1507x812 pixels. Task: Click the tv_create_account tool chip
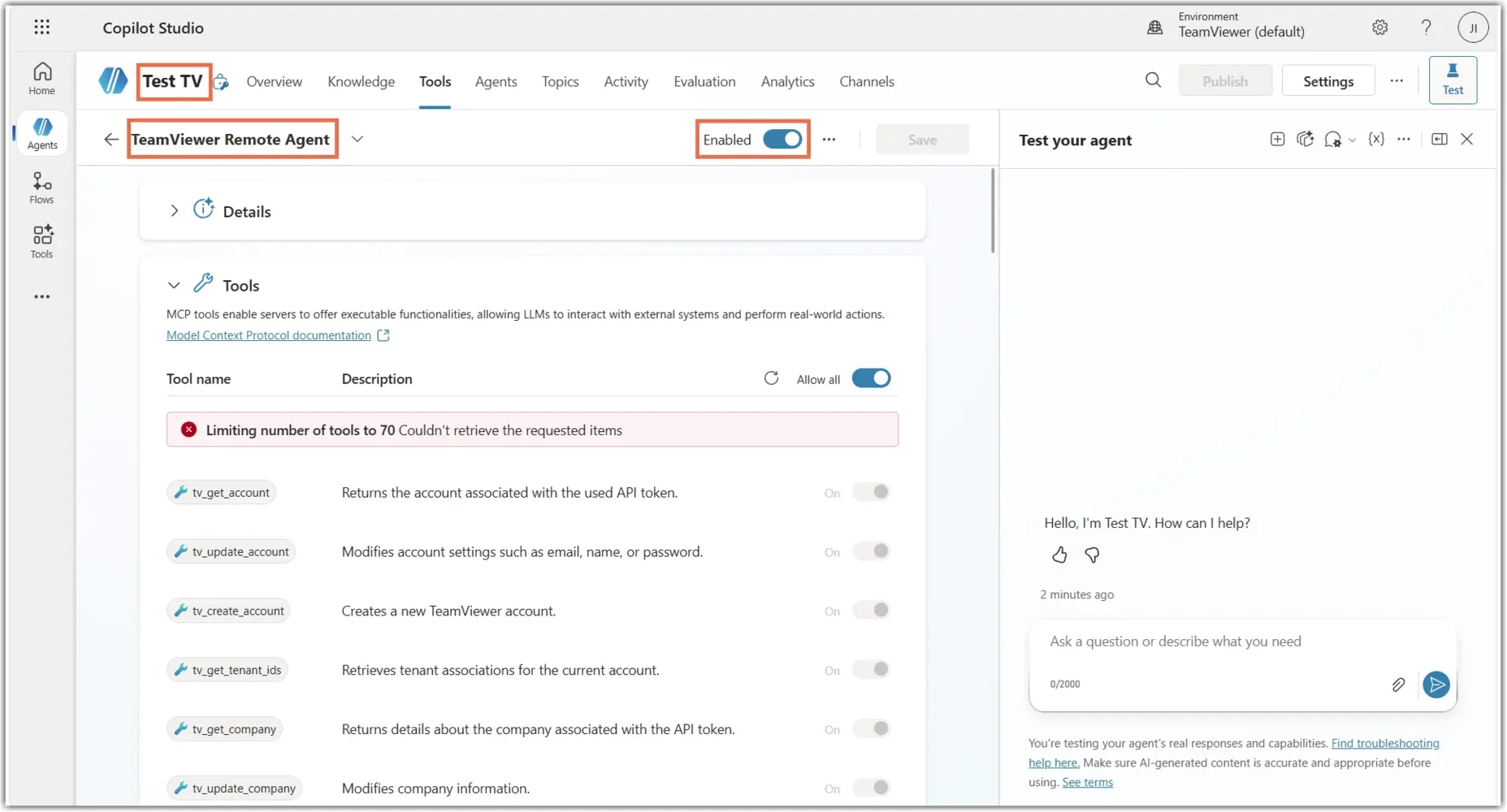[x=229, y=611]
